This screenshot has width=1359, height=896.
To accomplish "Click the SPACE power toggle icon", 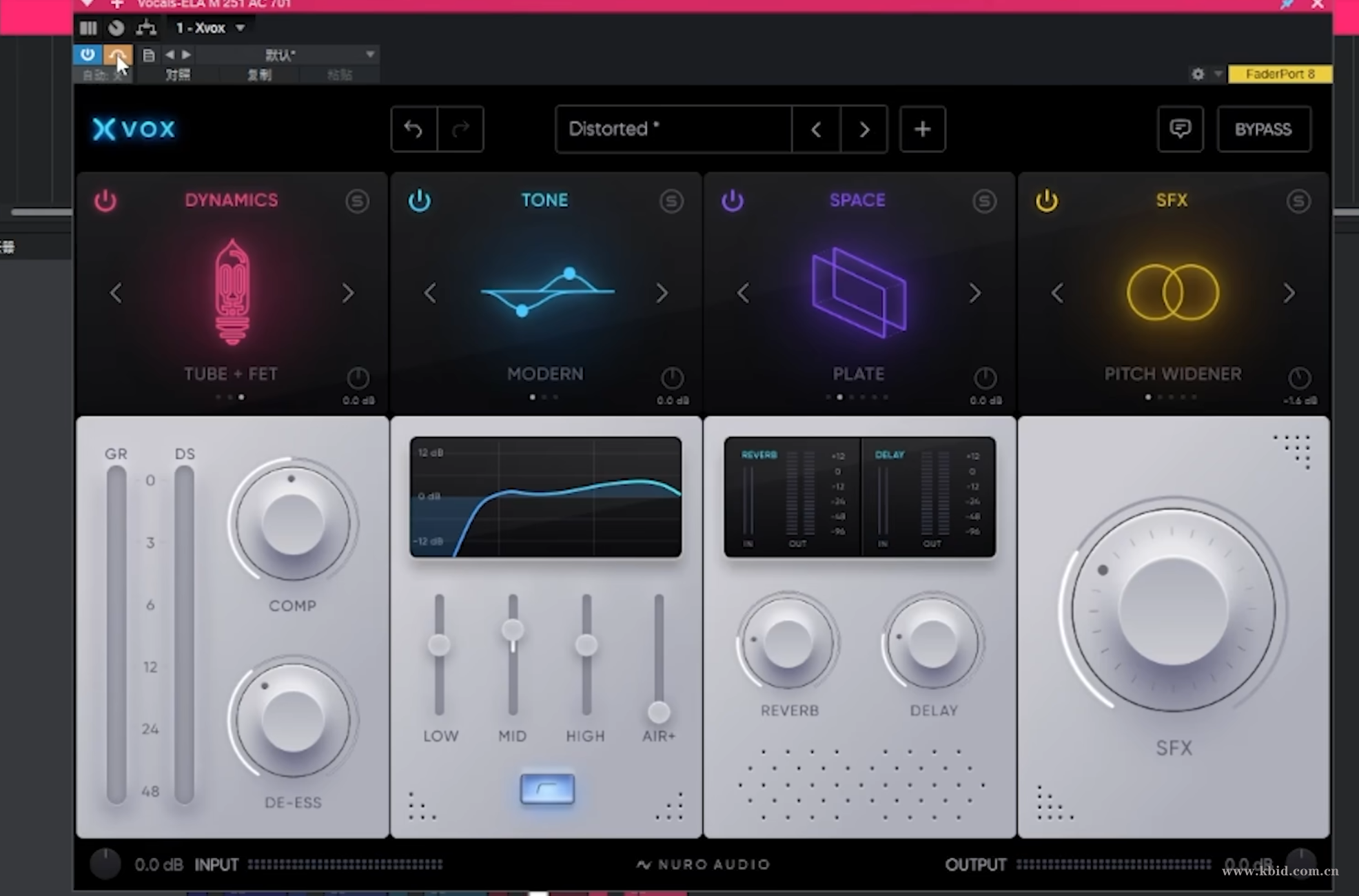I will [x=734, y=200].
